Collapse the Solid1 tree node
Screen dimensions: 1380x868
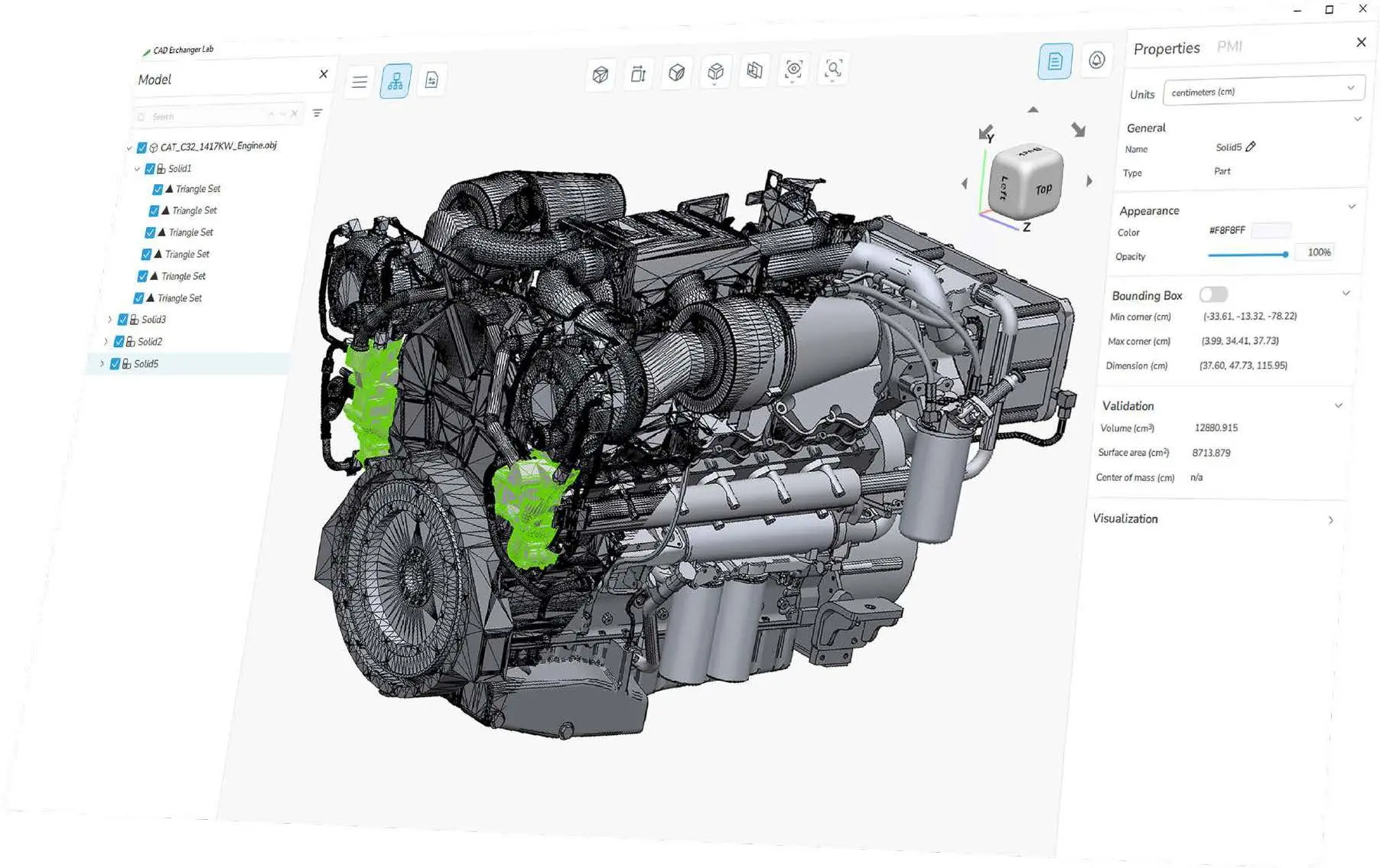pos(138,169)
